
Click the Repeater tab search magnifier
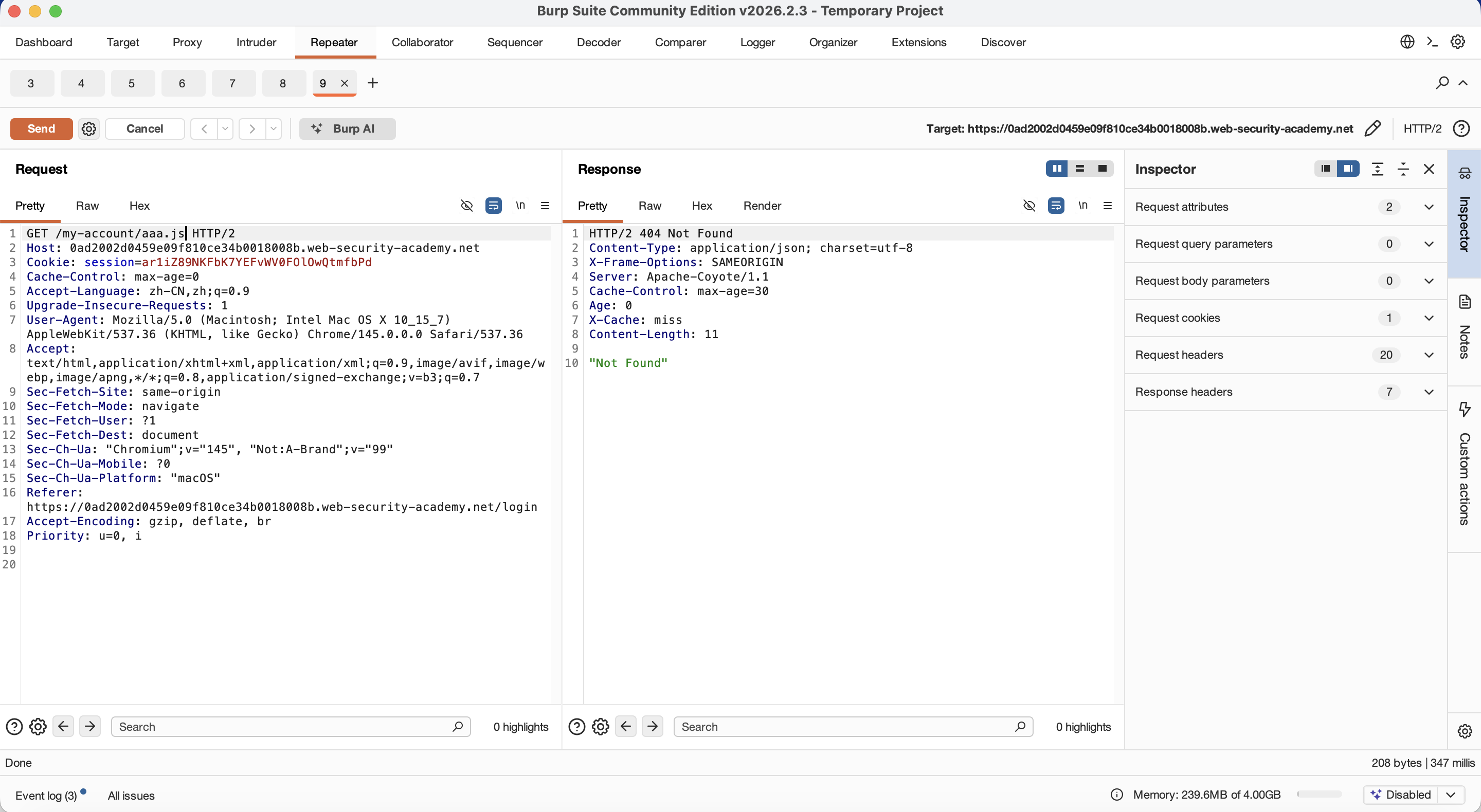[1441, 83]
